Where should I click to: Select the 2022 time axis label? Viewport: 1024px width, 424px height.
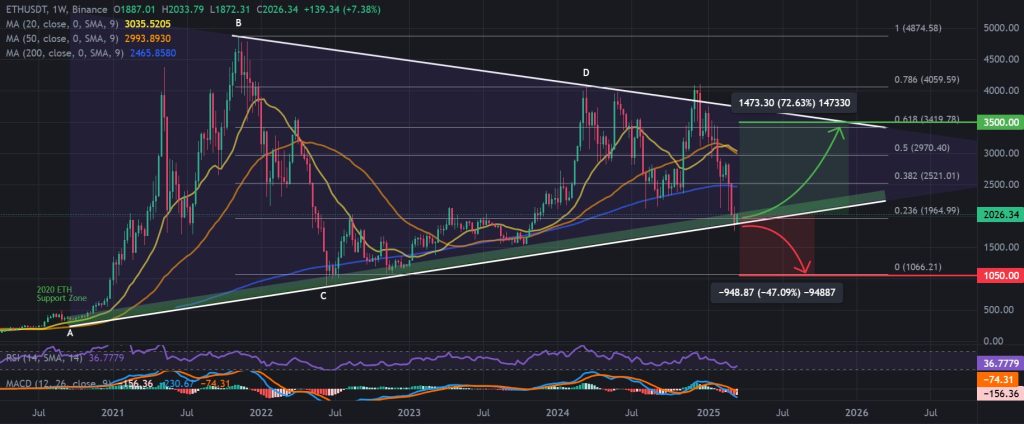261,413
